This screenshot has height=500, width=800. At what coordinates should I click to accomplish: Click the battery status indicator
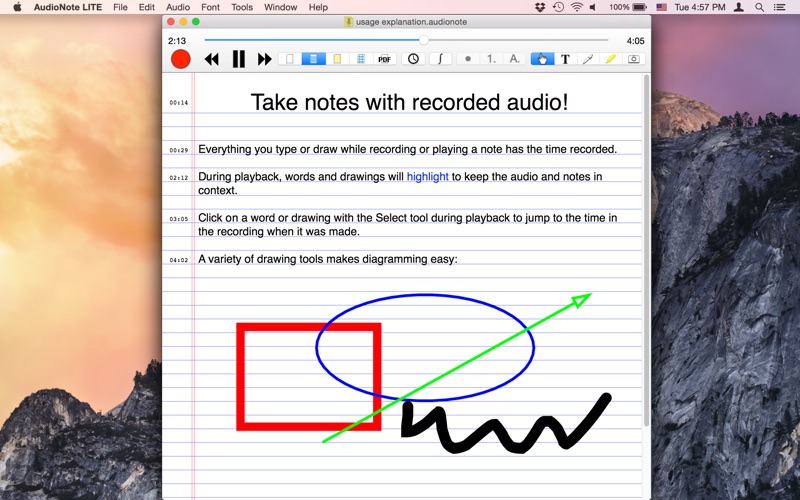coord(628,7)
